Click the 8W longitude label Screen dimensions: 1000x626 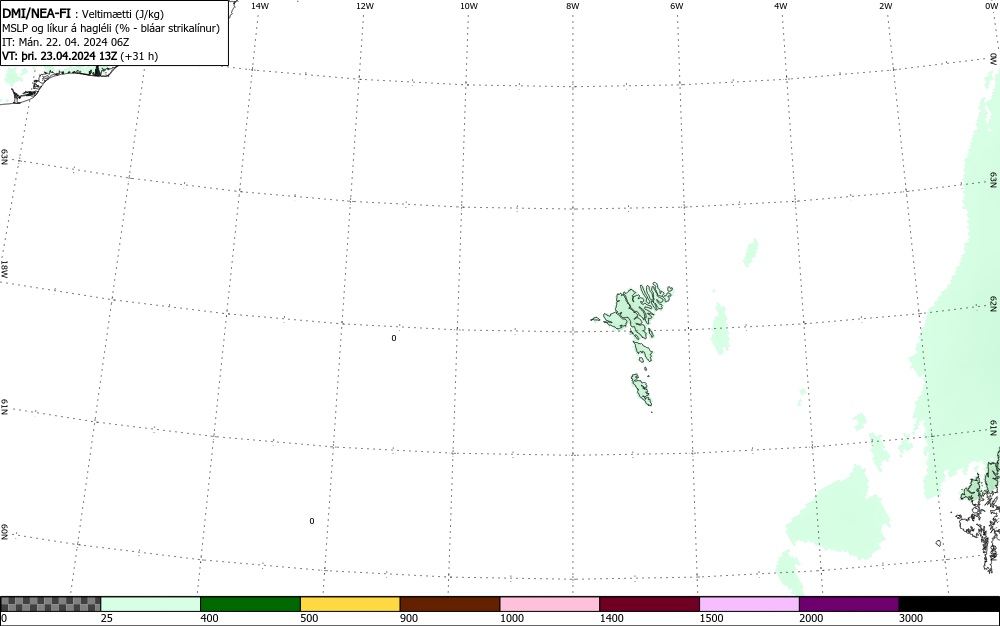pos(573,6)
